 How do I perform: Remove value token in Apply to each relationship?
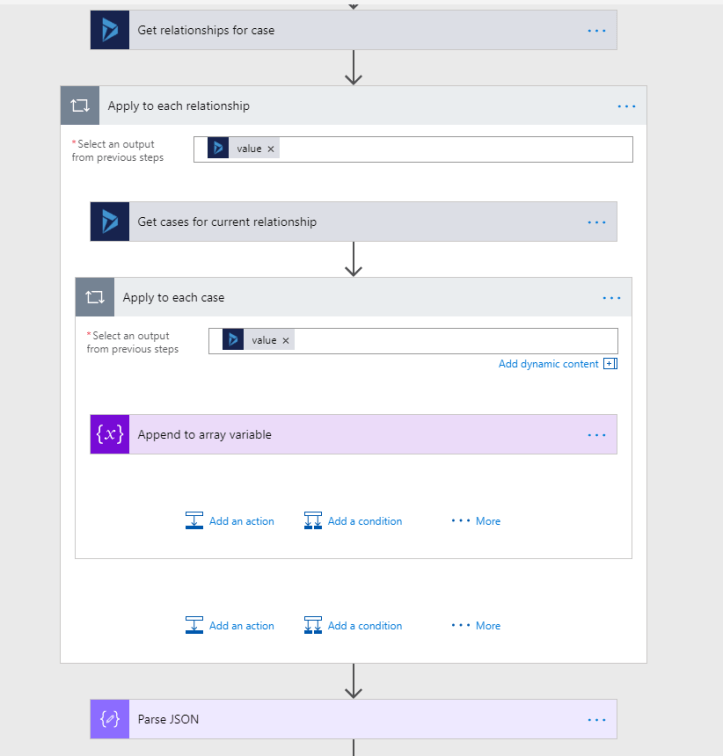[x=271, y=149]
